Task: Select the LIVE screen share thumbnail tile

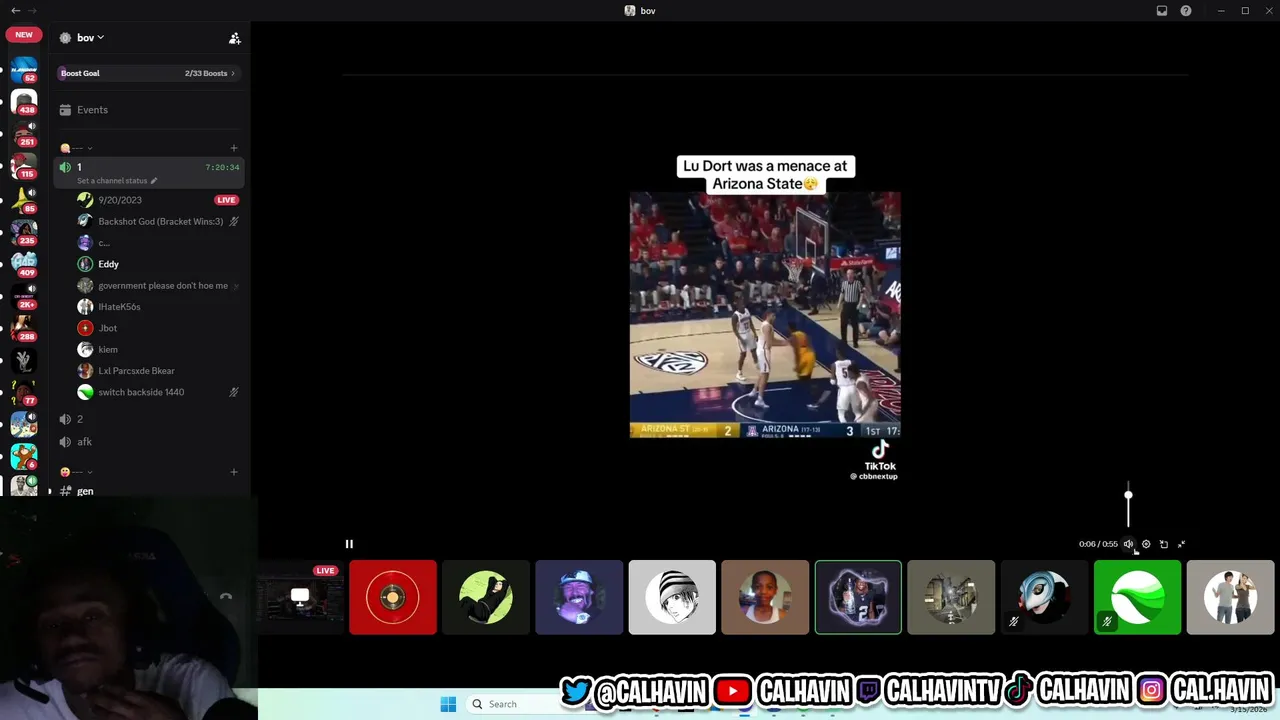Action: (300, 598)
